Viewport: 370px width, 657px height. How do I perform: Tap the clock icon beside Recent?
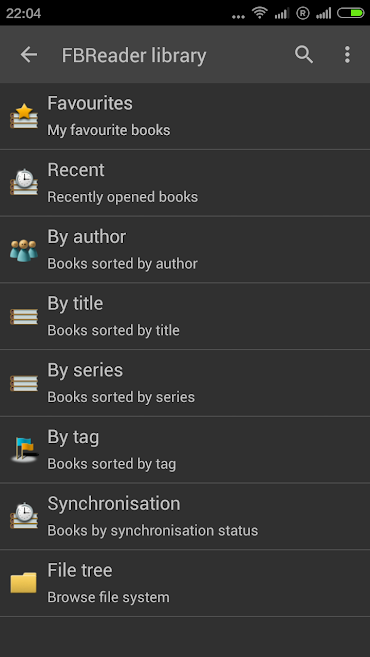pyautogui.click(x=24, y=182)
